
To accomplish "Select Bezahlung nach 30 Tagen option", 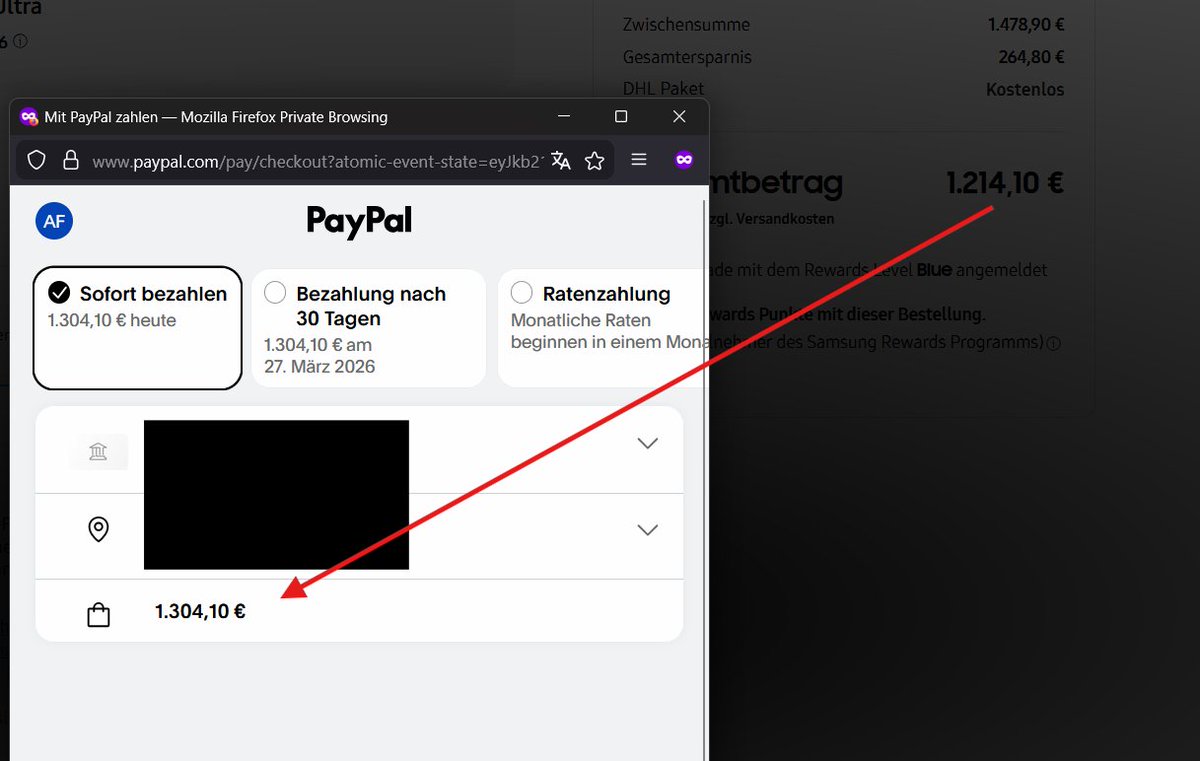I will 368,328.
